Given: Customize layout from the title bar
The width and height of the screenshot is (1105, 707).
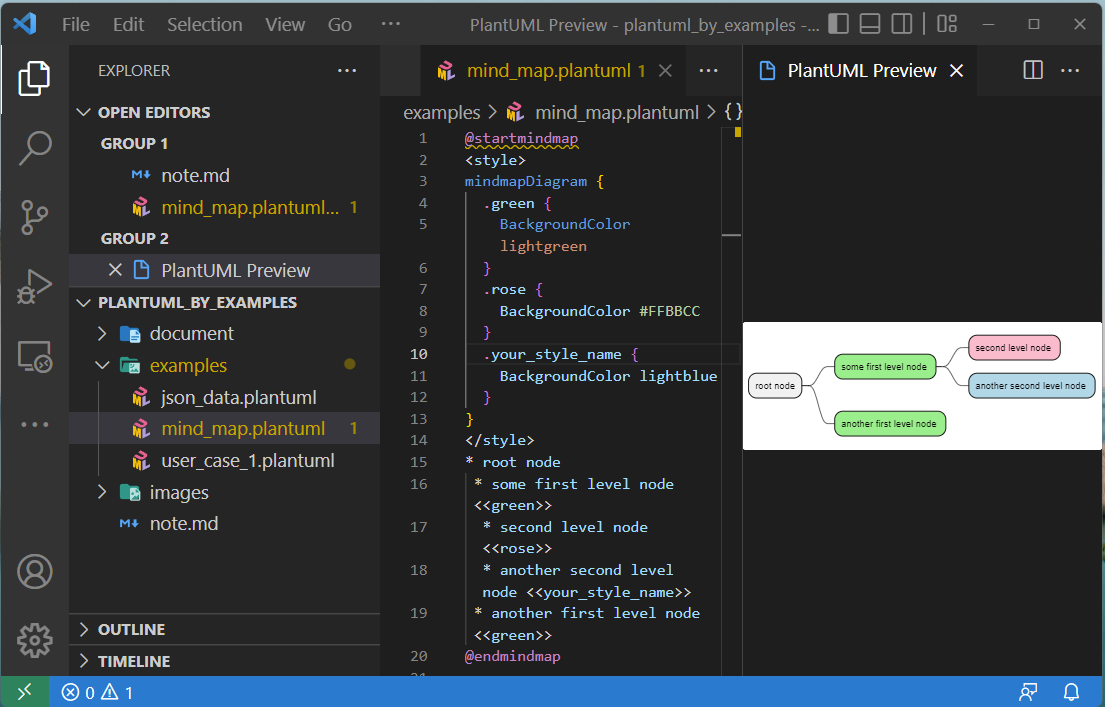Looking at the screenshot, I should click(x=946, y=24).
